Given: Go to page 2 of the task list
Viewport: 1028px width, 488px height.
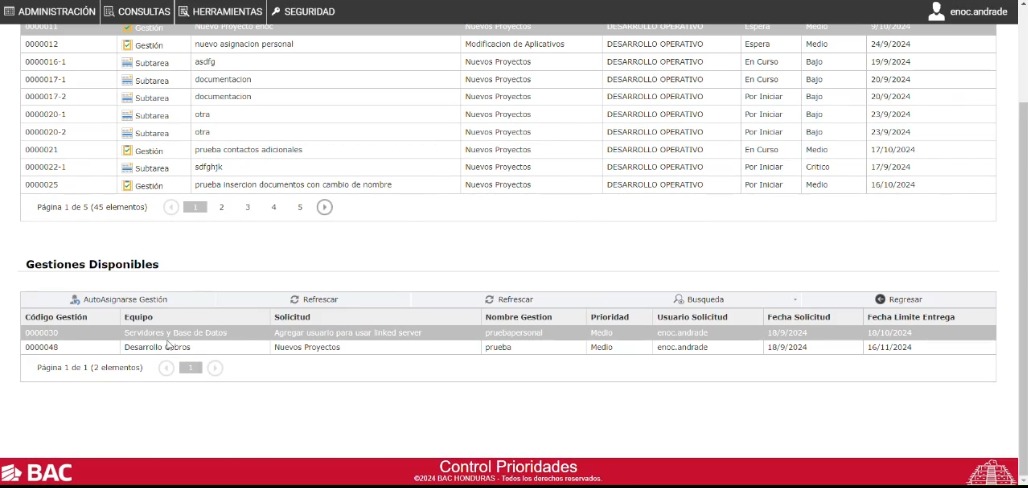Looking at the screenshot, I should click(x=222, y=207).
